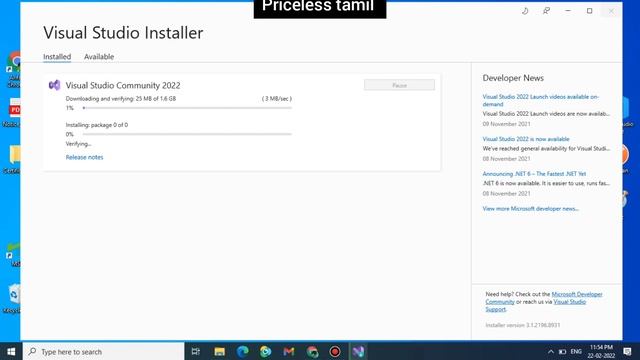Open Task View on the taskbar
This screenshot has width=640, height=360.
point(196,351)
